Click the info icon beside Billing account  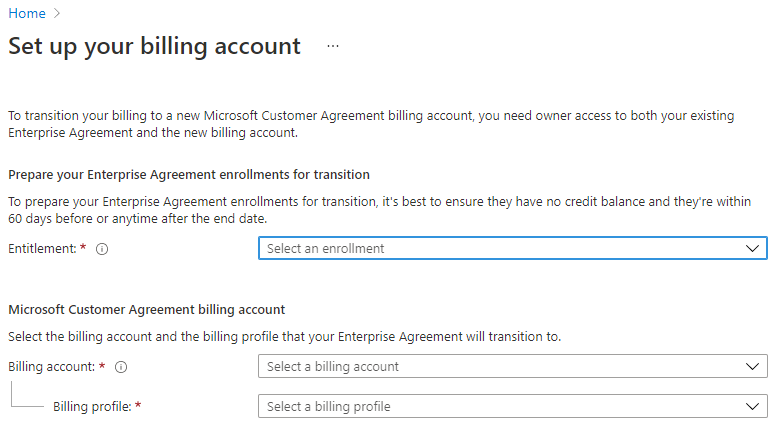click(121, 367)
